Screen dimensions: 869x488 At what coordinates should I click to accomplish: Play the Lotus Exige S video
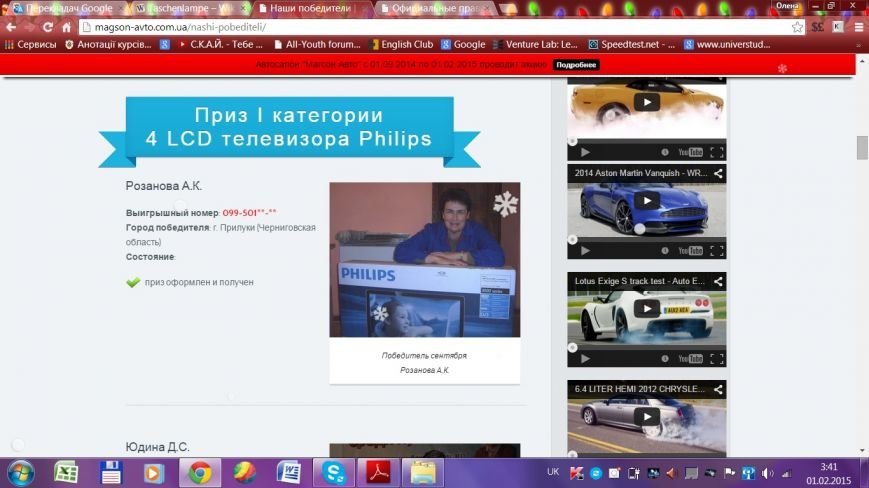pos(647,309)
